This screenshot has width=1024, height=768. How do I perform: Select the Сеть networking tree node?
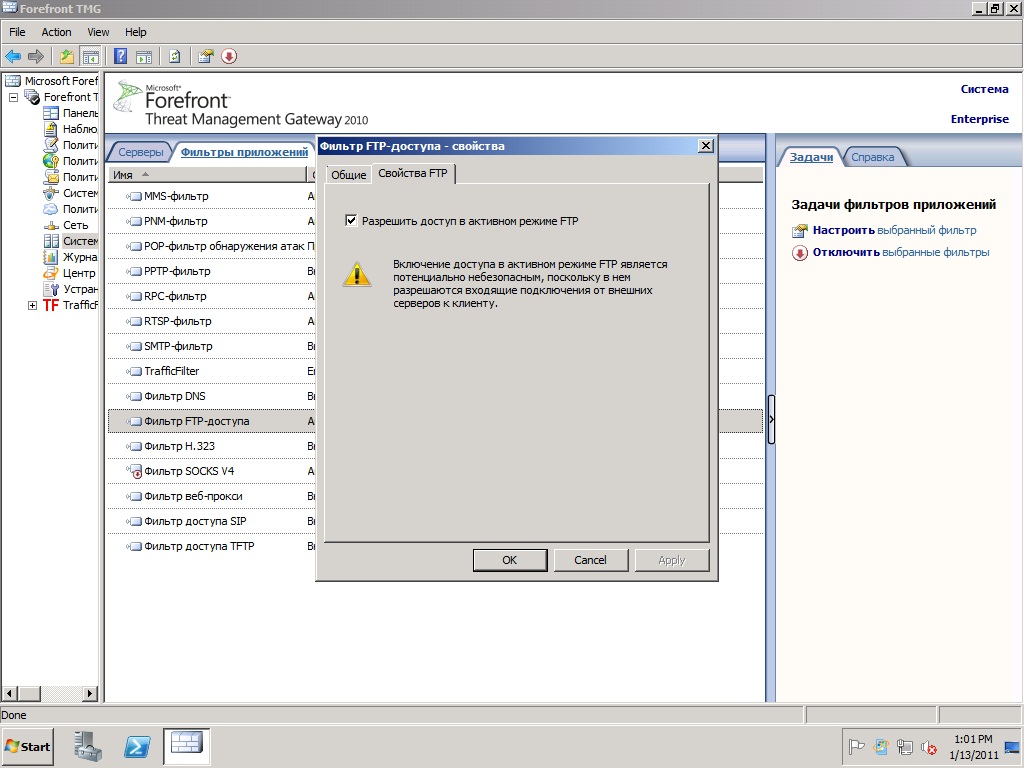click(66, 225)
